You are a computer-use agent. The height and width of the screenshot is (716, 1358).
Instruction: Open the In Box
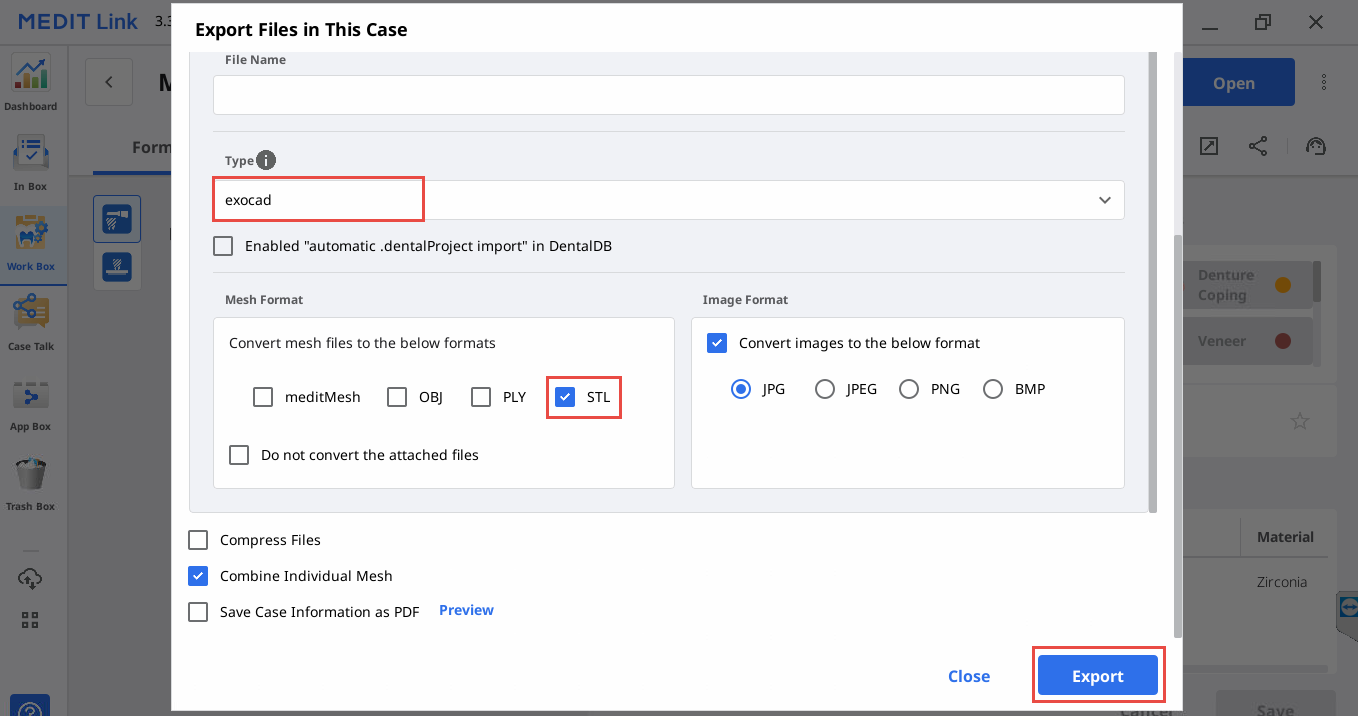tap(30, 160)
